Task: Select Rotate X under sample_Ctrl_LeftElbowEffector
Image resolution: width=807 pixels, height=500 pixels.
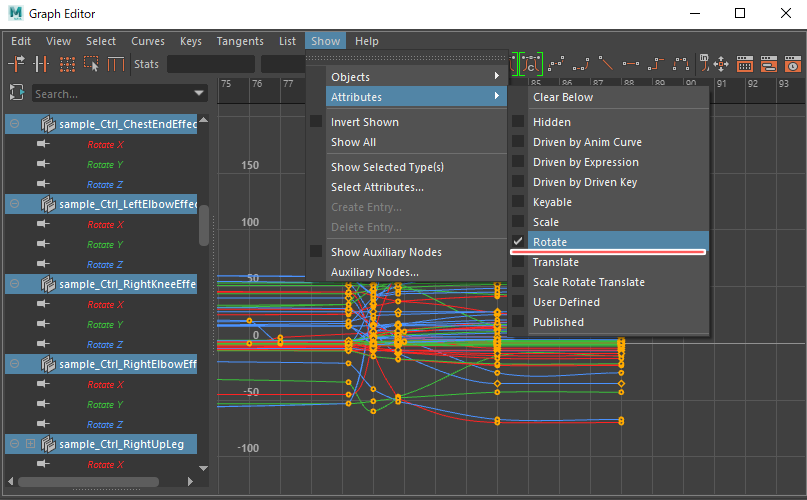Action: point(105,224)
